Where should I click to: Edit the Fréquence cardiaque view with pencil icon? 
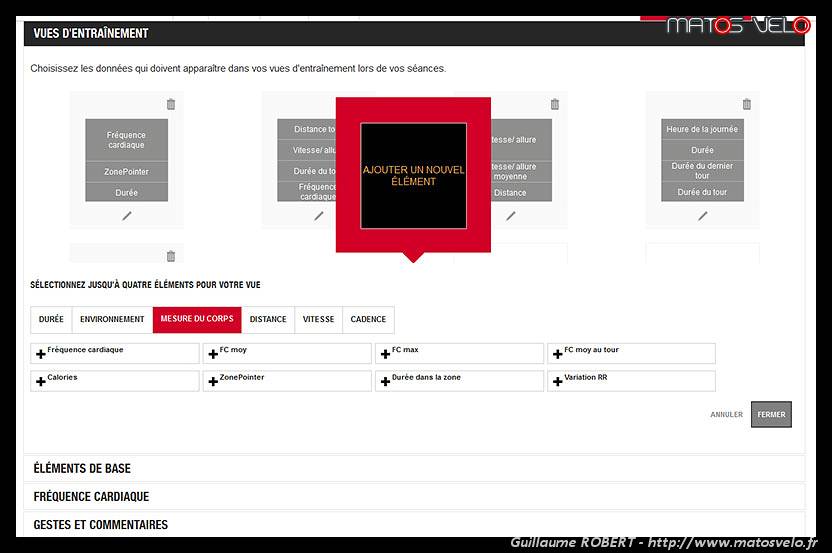[x=127, y=215]
